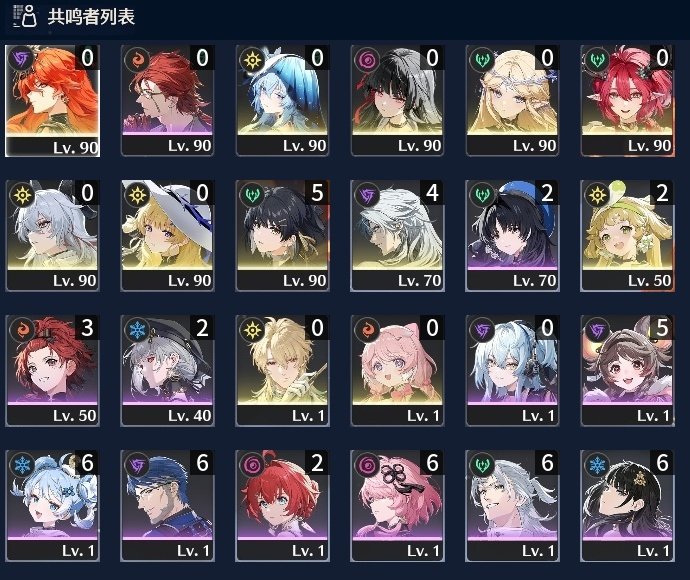Image resolution: width=690 pixels, height=580 pixels.
Task: Click the green element icon on the blue-beret character's card
Action: (482, 195)
